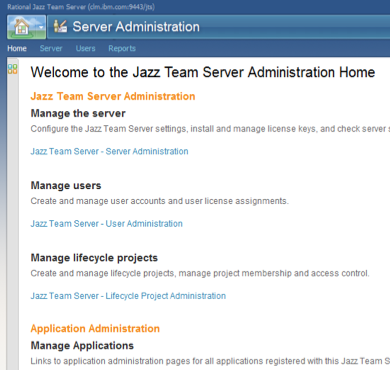Click the Server Administration title icon

[60, 26]
